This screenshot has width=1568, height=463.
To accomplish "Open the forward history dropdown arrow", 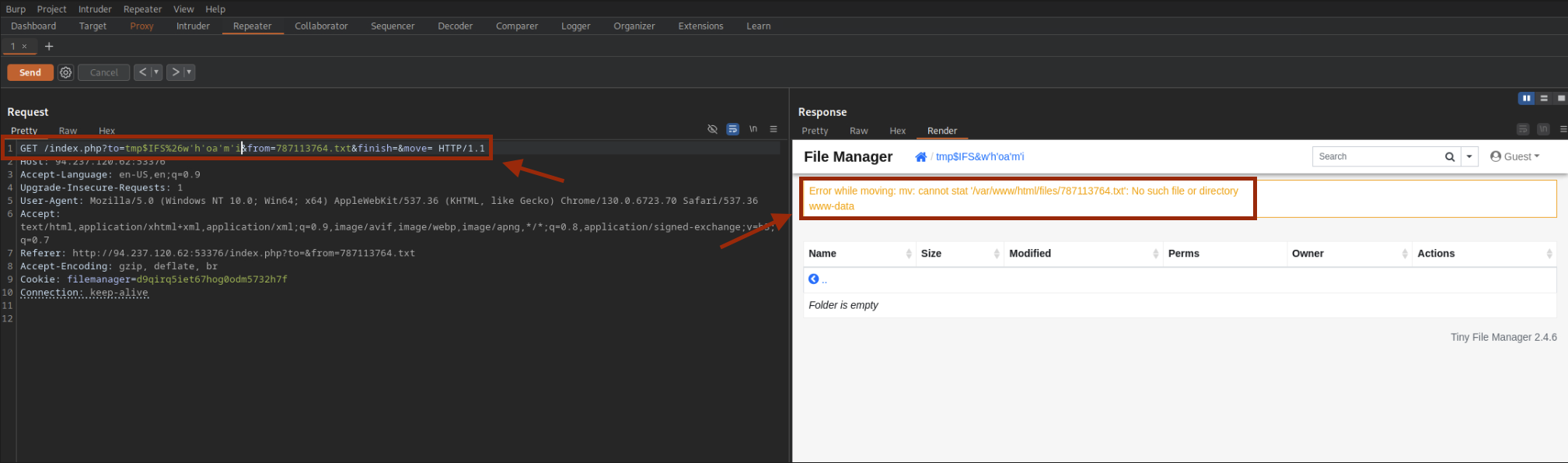I will tap(189, 72).
